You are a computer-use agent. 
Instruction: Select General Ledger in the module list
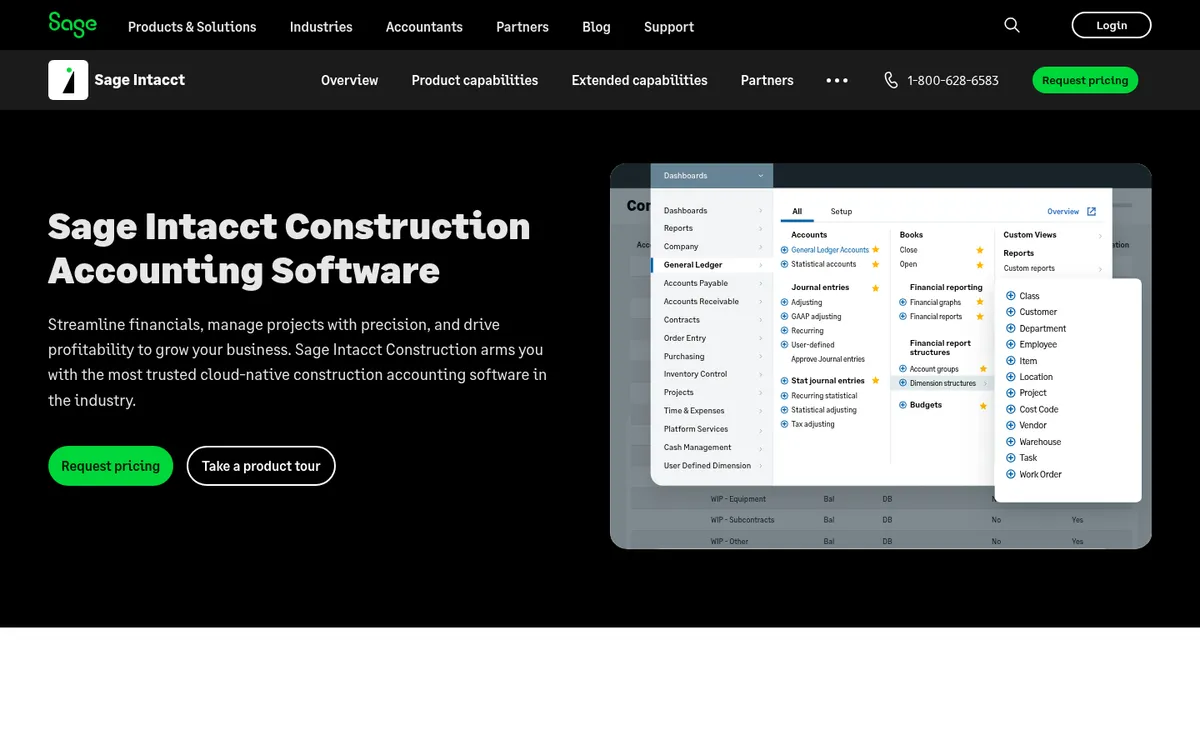711,265
